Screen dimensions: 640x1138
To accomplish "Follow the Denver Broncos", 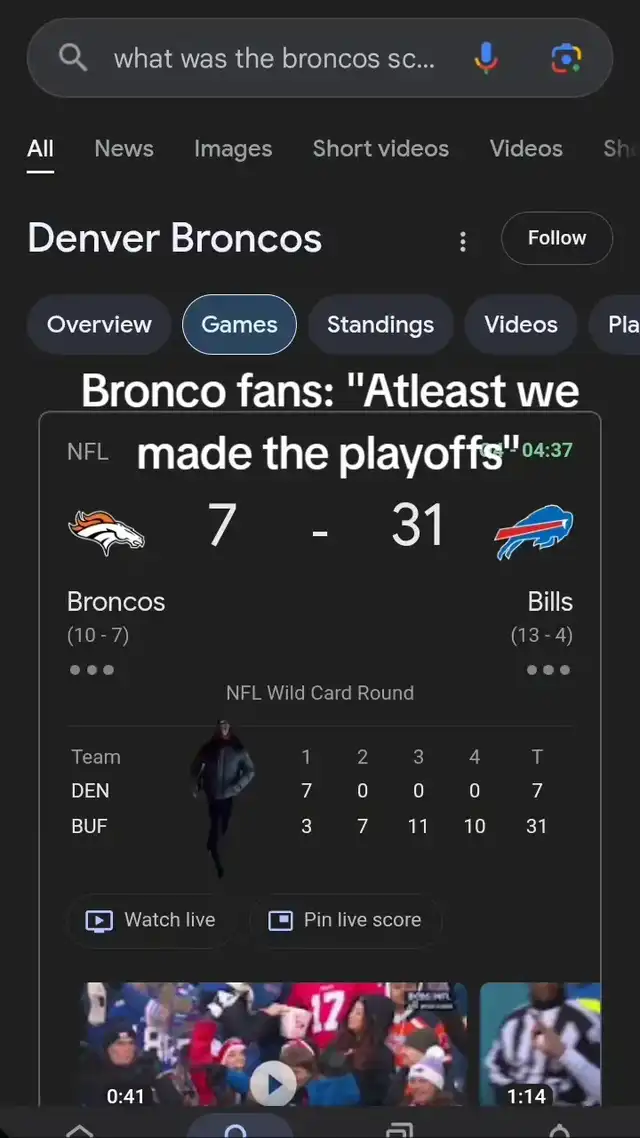I will click(x=556, y=238).
